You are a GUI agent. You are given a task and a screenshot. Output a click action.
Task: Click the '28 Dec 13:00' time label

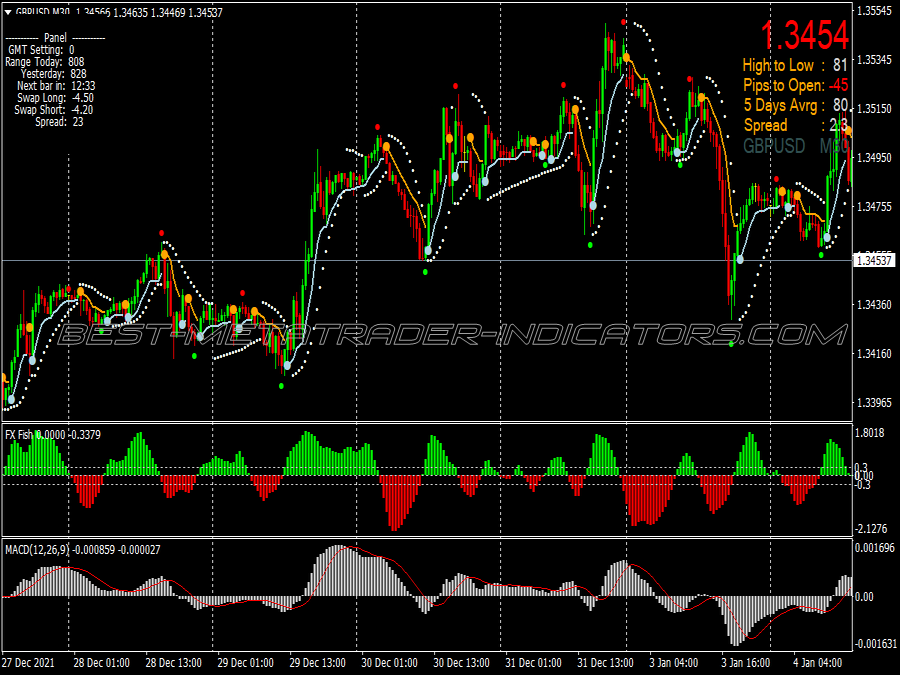coord(173,663)
